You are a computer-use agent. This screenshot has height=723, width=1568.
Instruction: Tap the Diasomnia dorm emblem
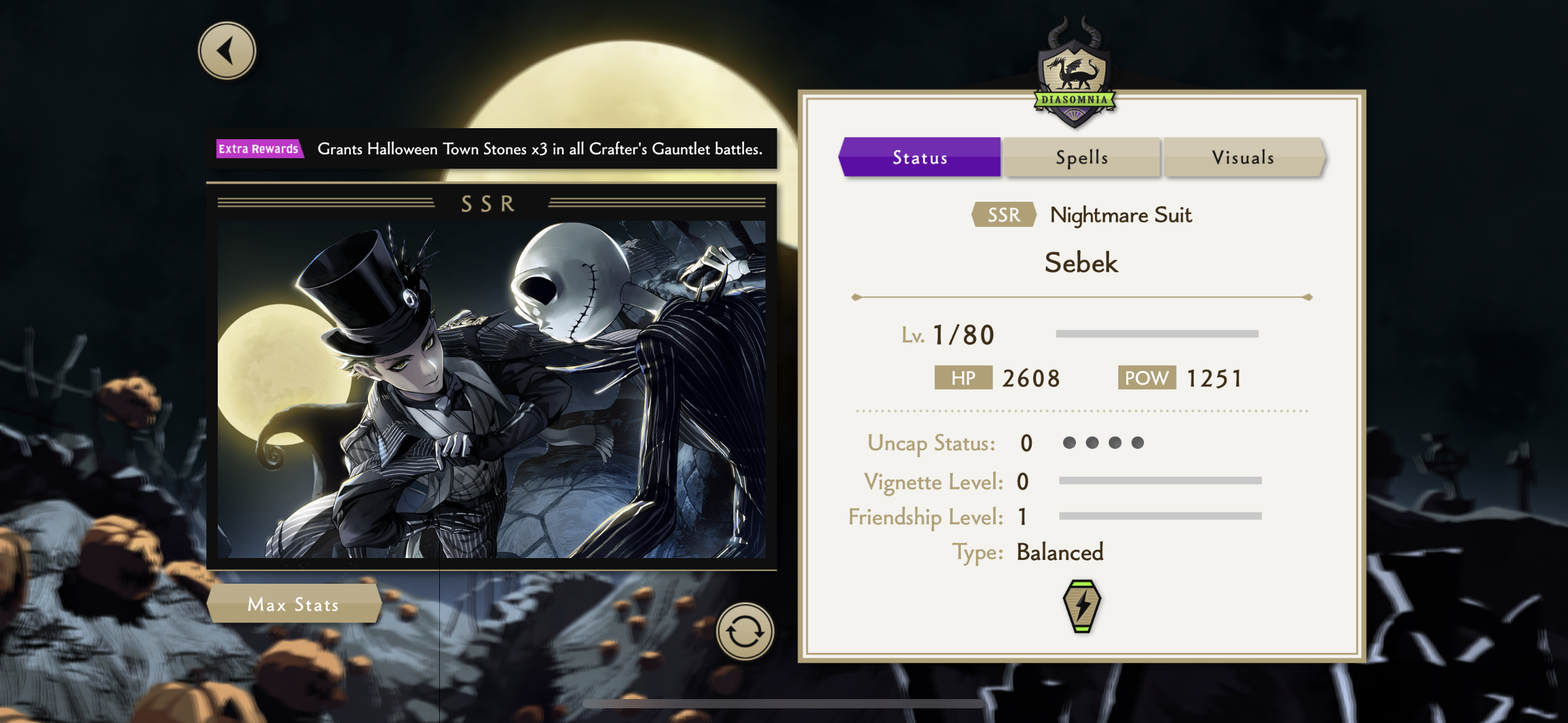click(1074, 74)
